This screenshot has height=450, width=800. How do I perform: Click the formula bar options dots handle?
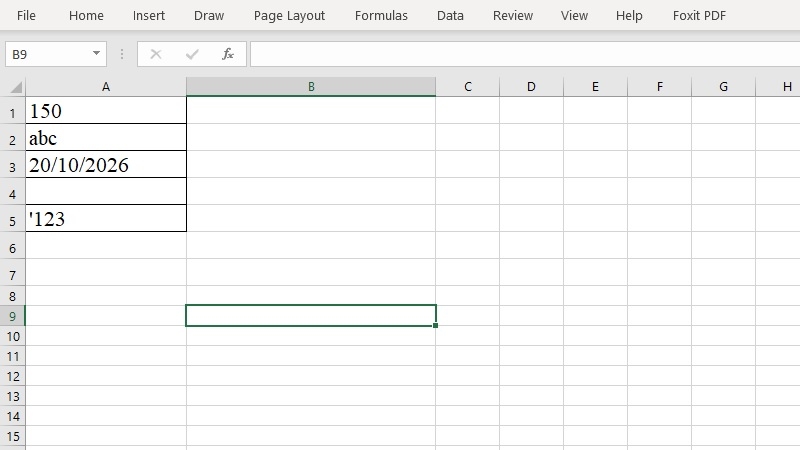pyautogui.click(x=121, y=54)
